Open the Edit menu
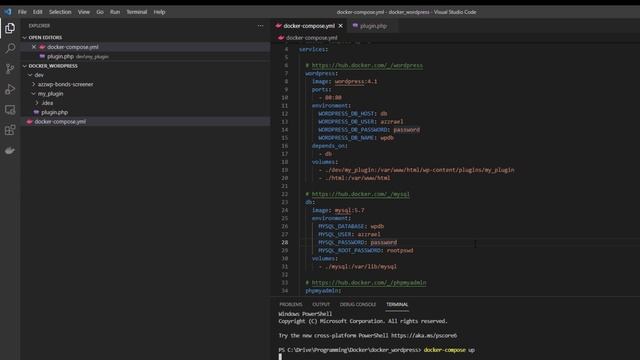 tap(38, 12)
